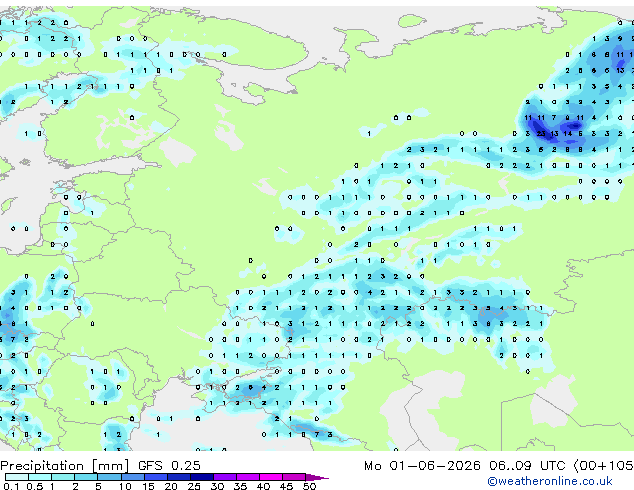Click the legend label "0.1"

point(11,486)
